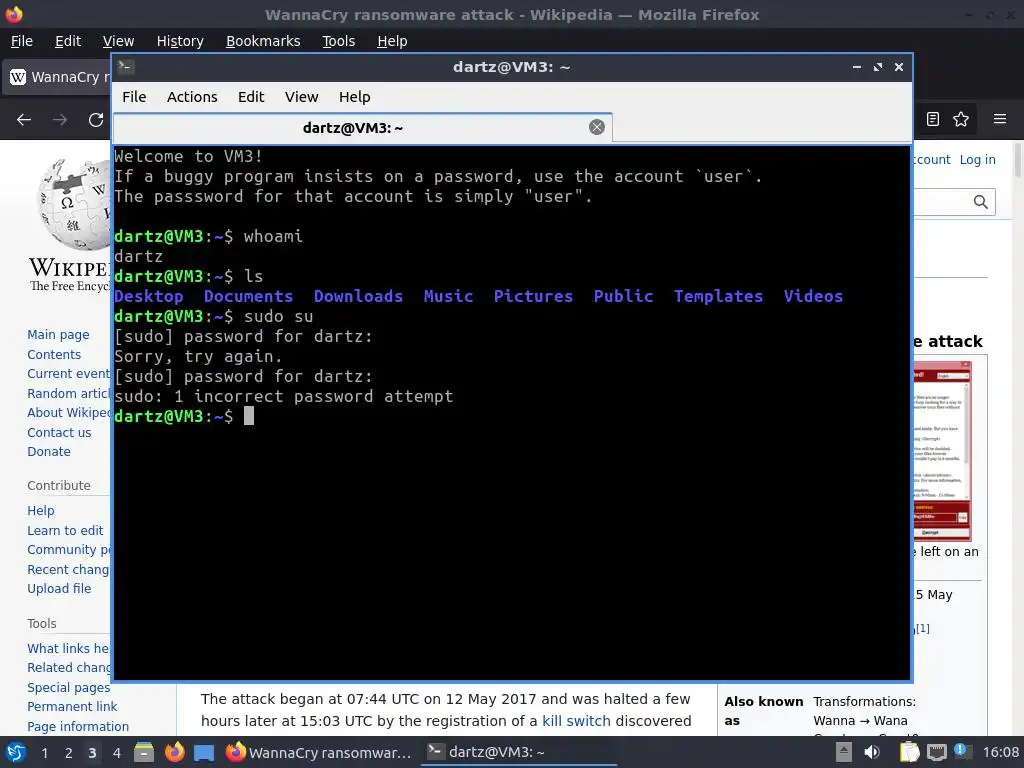Open the Wikipedia Help sidebar link

(40, 510)
